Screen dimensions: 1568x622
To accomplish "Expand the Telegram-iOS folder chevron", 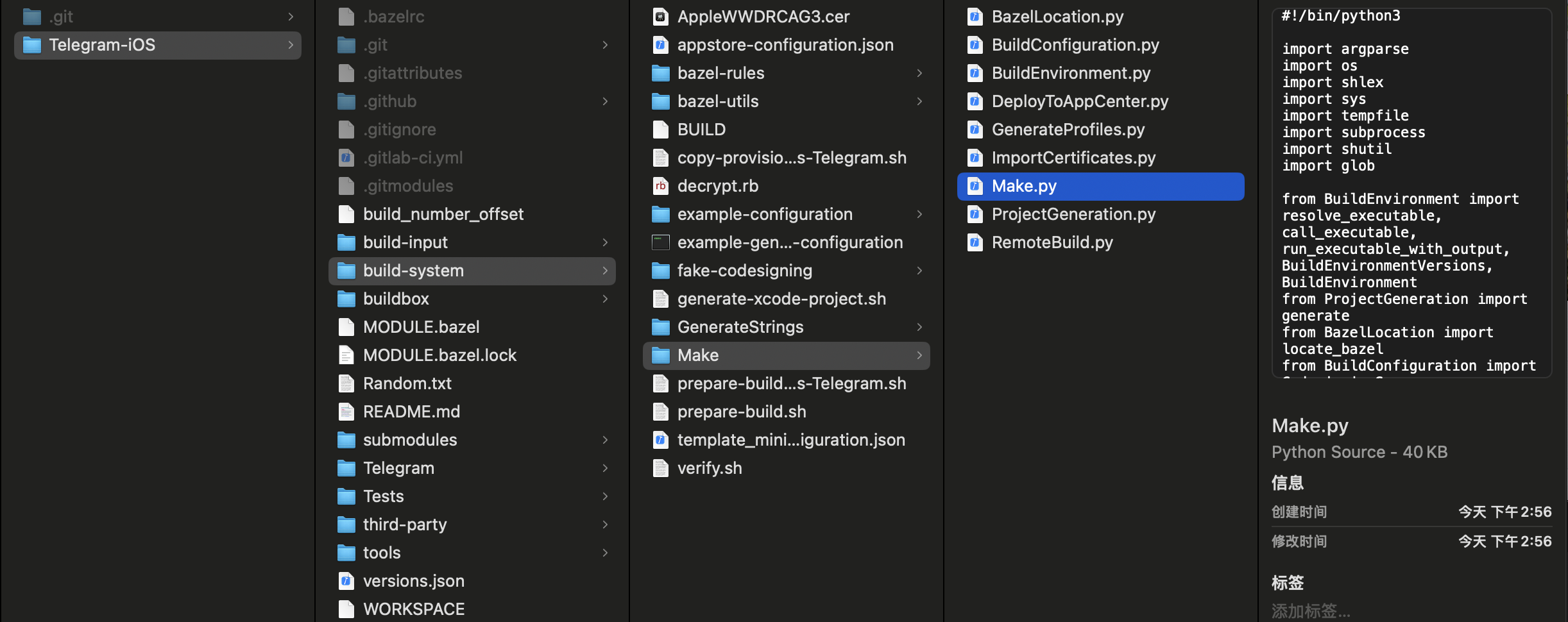I will [291, 45].
